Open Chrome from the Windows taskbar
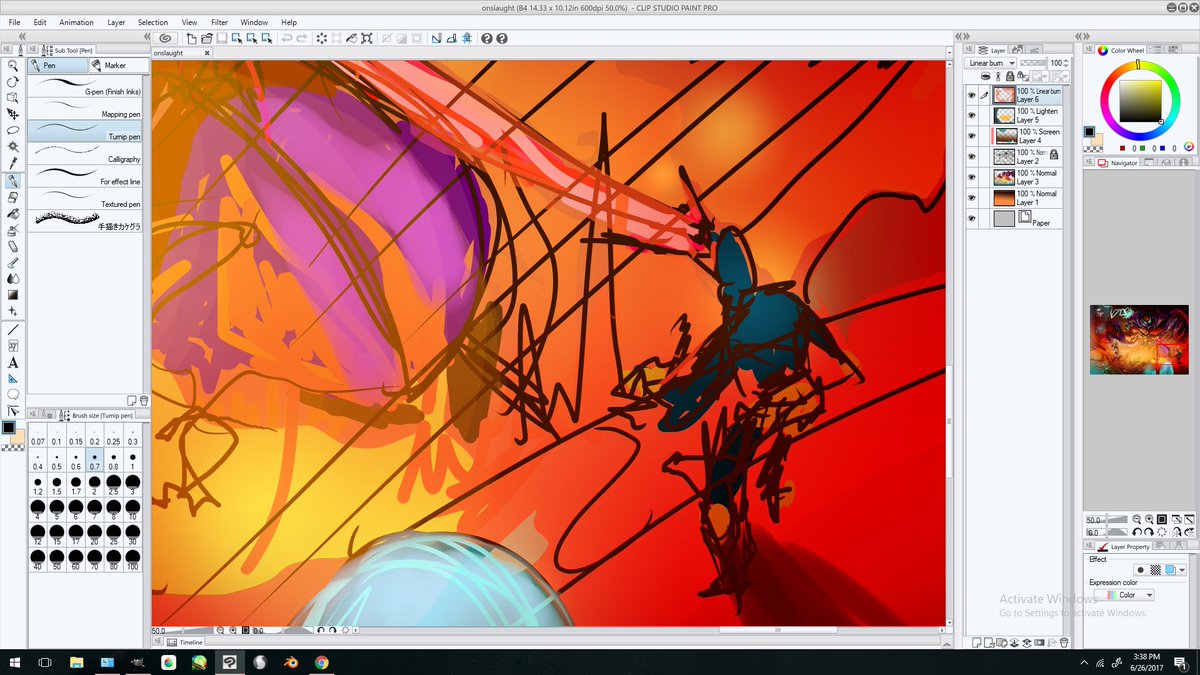1200x675 pixels. (x=321, y=662)
